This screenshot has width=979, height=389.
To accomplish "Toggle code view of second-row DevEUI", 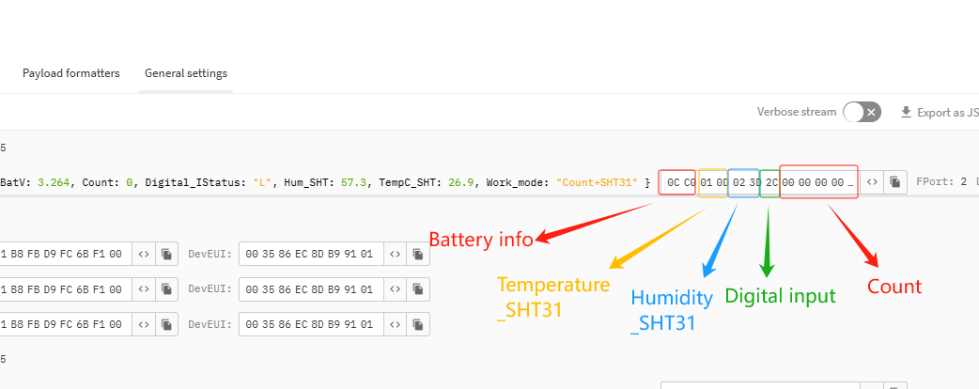I will click(x=395, y=289).
